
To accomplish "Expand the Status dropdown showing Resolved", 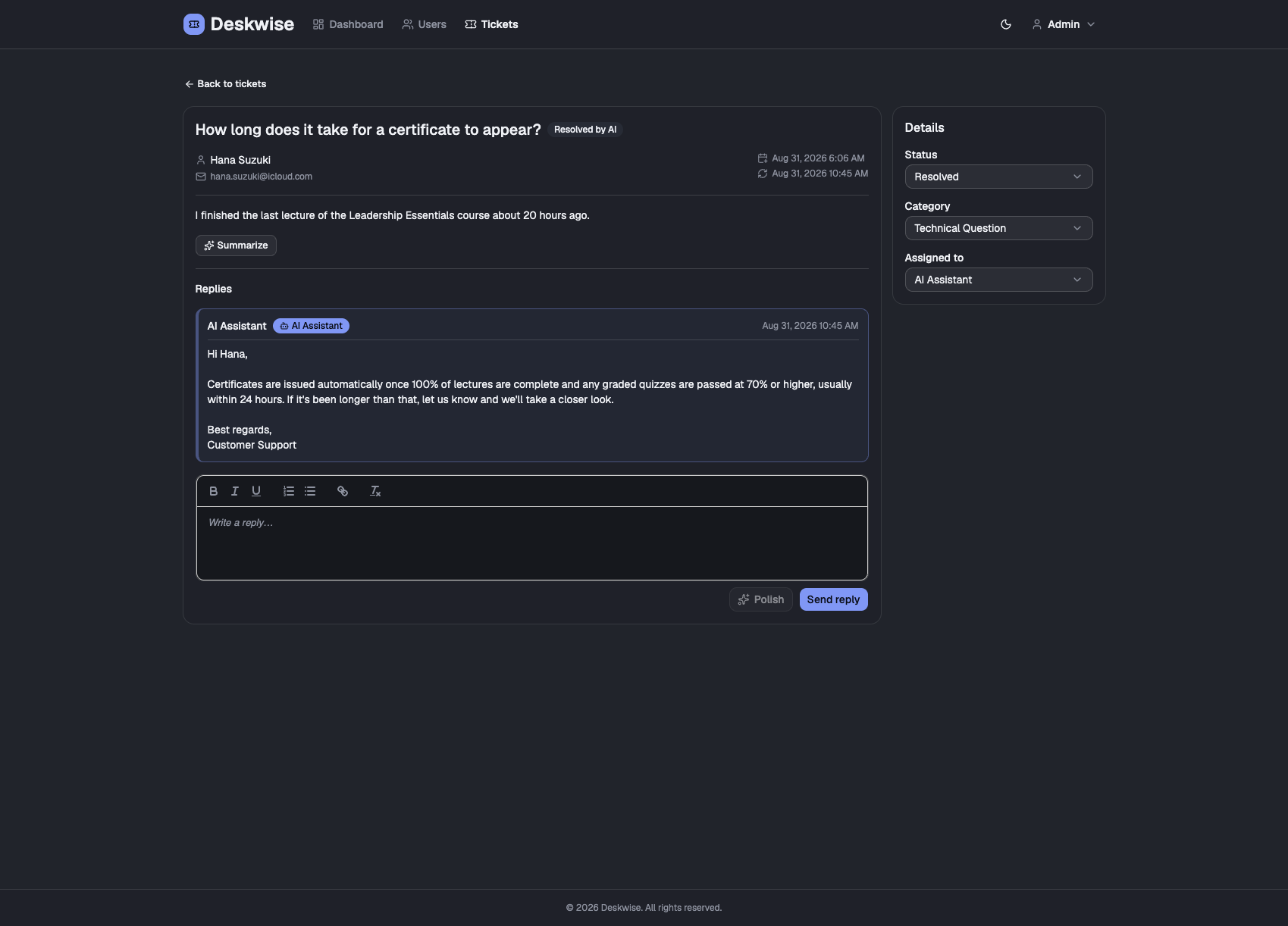I will coord(998,177).
